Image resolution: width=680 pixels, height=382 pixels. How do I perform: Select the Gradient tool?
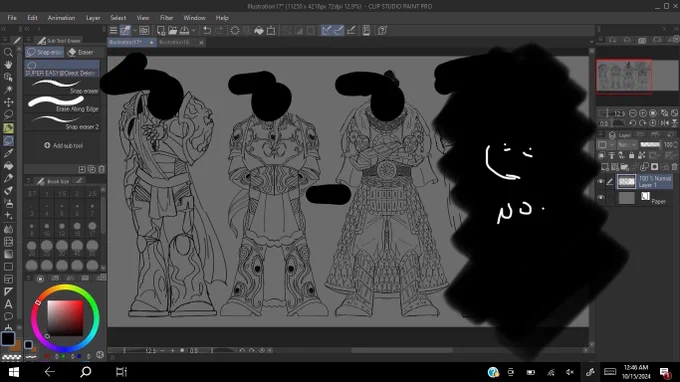click(x=8, y=254)
